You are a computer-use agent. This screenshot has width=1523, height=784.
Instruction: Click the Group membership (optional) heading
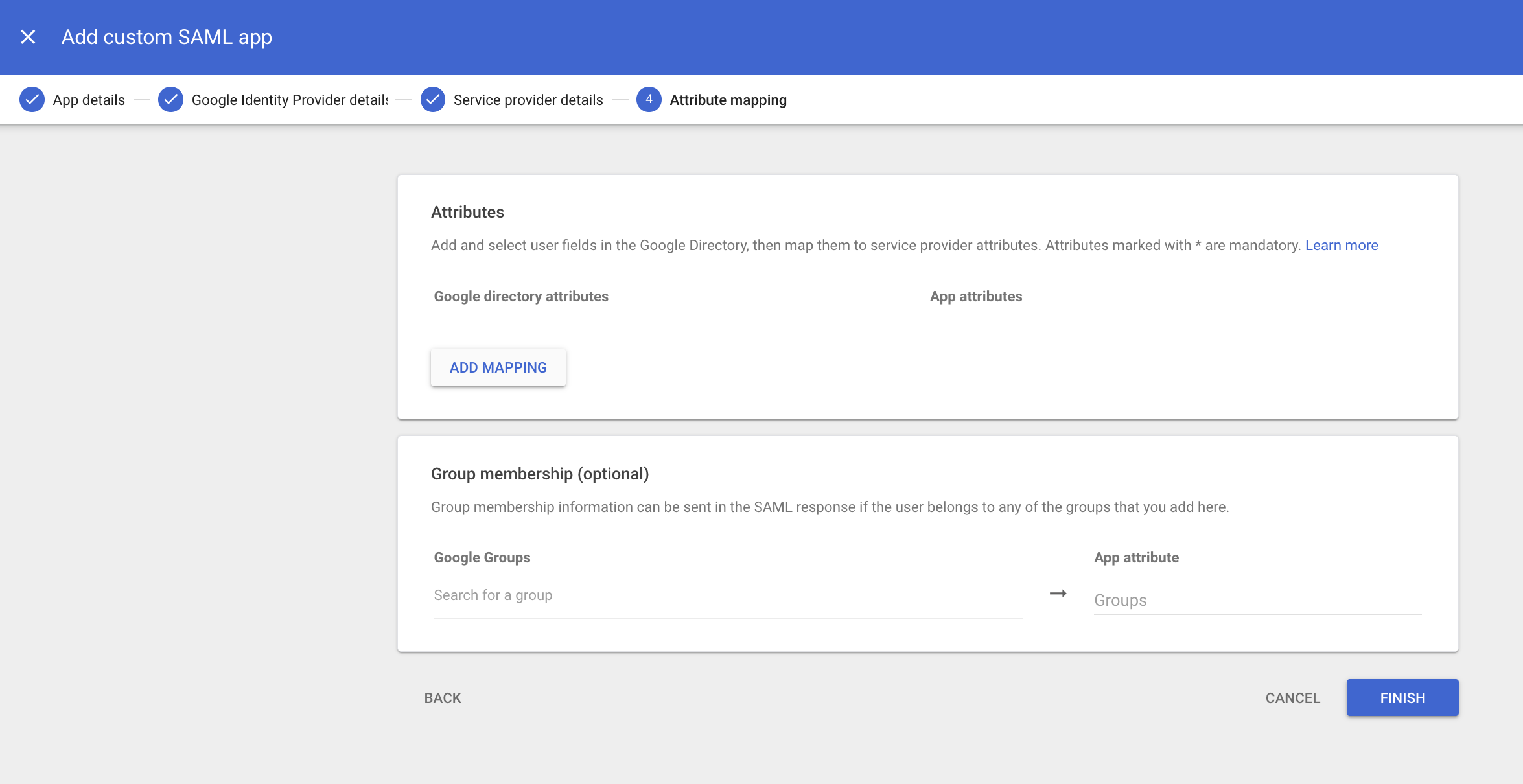pyautogui.click(x=539, y=474)
